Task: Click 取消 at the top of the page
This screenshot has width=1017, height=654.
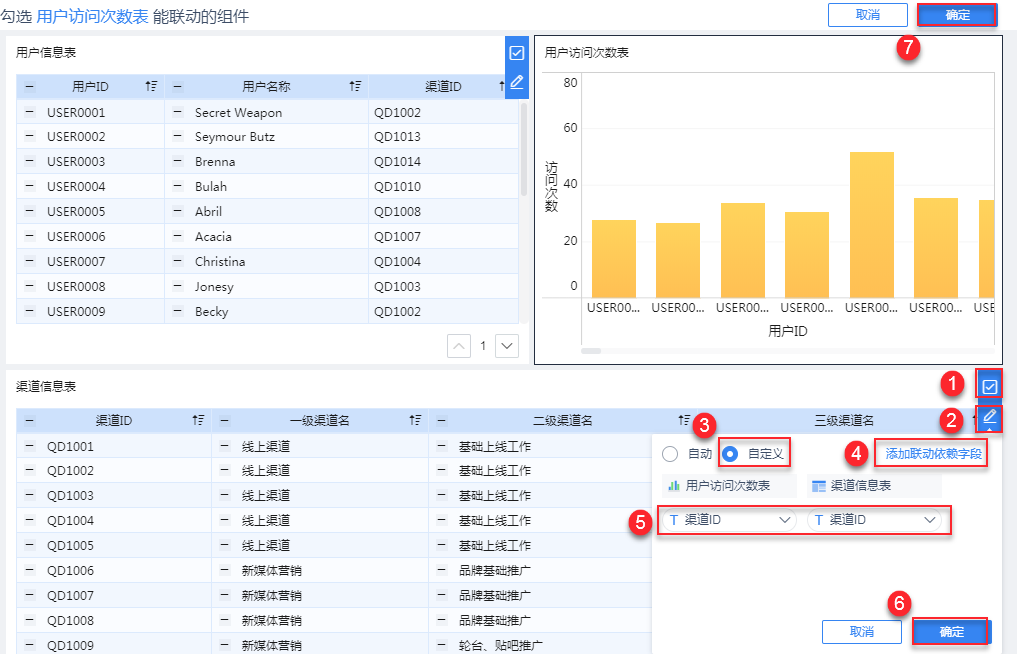Action: [x=867, y=15]
